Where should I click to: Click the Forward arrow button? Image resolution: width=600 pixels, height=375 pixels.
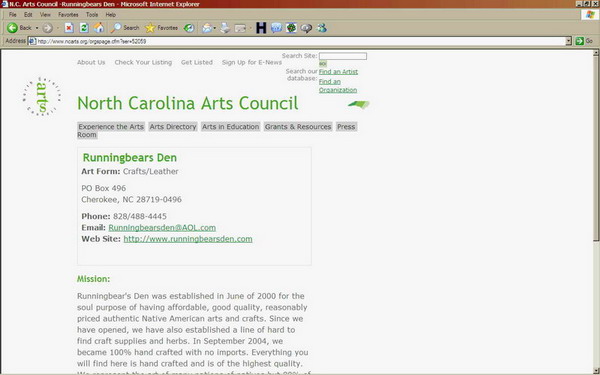(47, 28)
